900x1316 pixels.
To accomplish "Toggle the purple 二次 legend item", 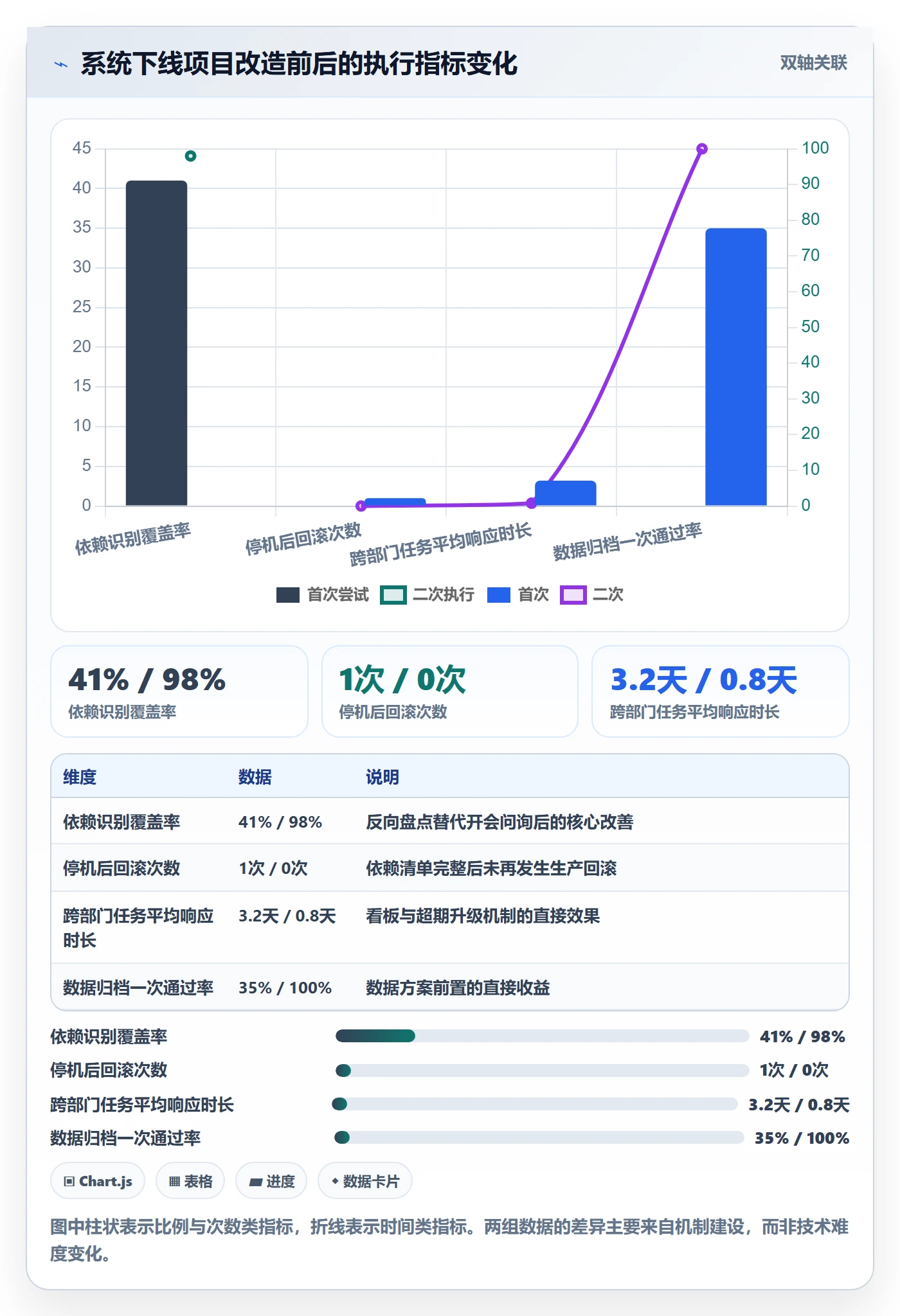I will pos(592,595).
